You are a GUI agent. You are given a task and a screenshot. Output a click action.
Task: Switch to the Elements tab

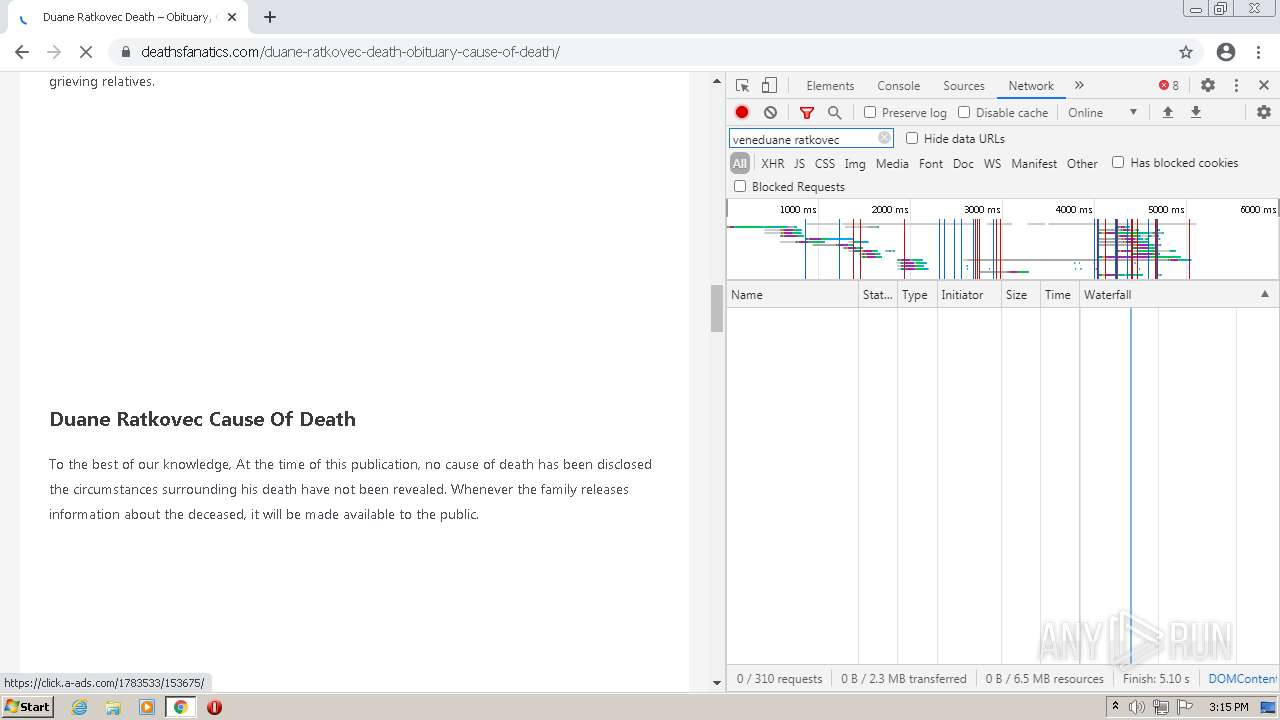coord(830,86)
